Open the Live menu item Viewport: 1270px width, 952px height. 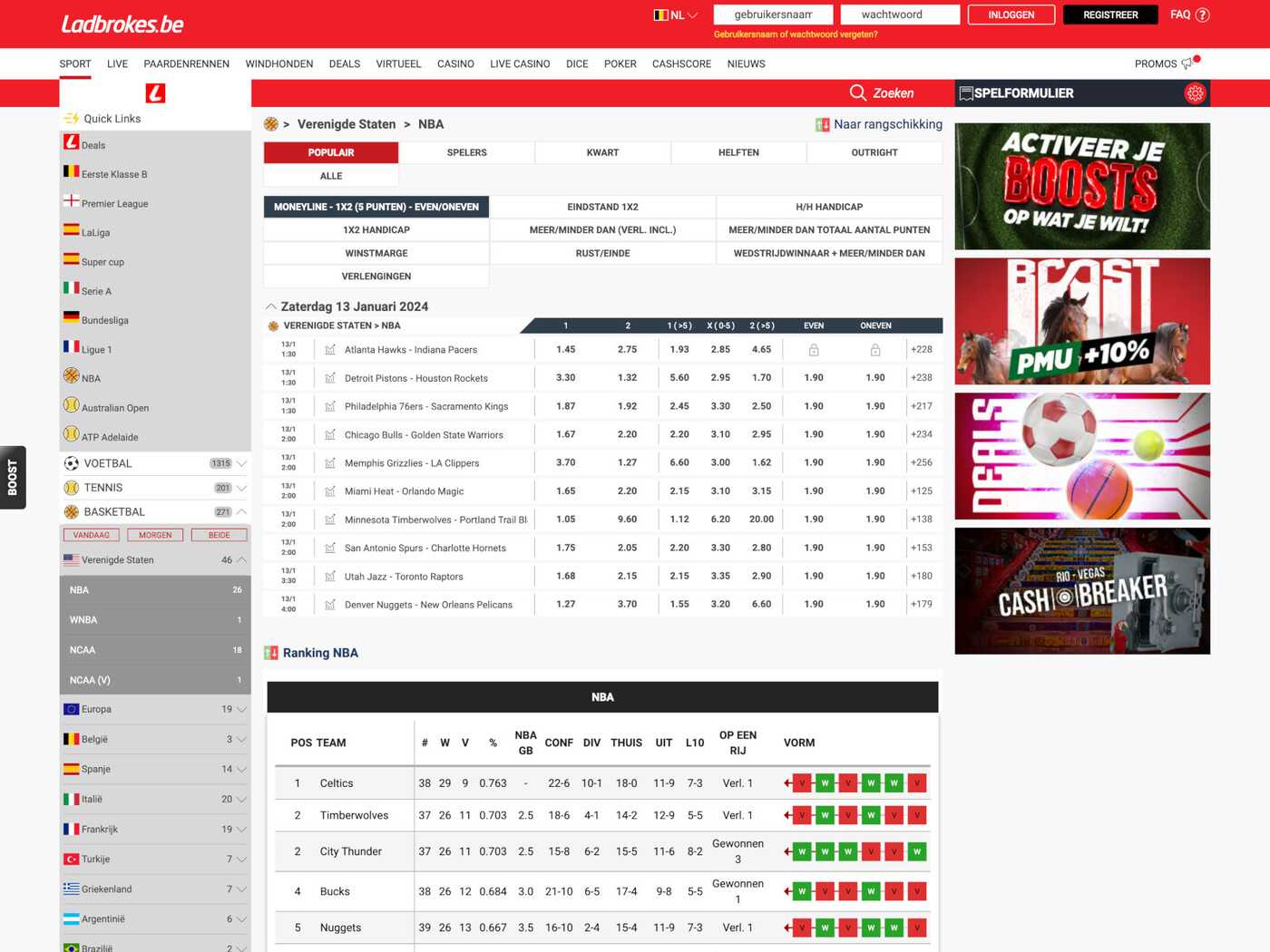(x=117, y=63)
